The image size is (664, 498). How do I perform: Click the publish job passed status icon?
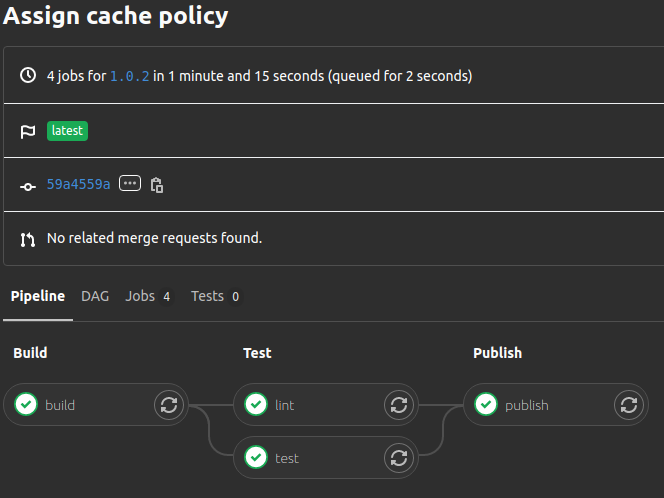tap(486, 405)
